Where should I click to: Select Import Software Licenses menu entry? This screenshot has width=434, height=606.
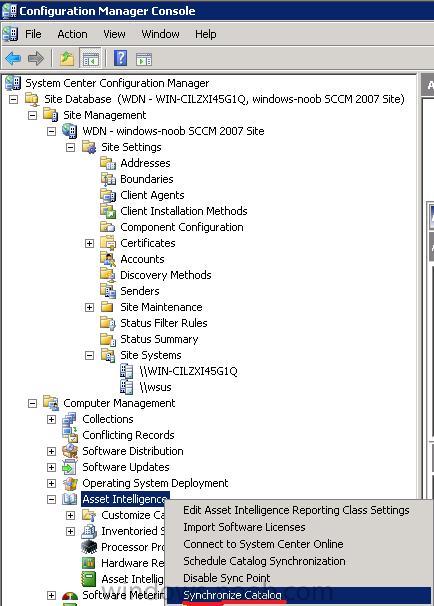click(x=244, y=527)
